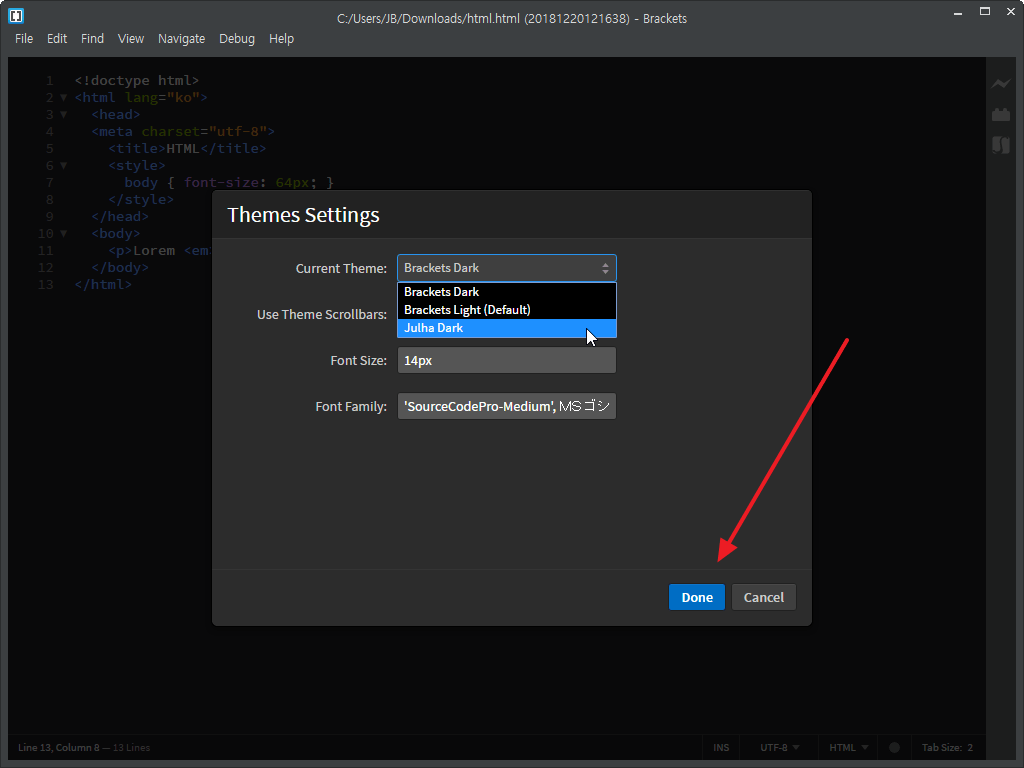Collapse the head tag fold on line 3
Viewport: 1024px width, 768px height.
point(63,114)
